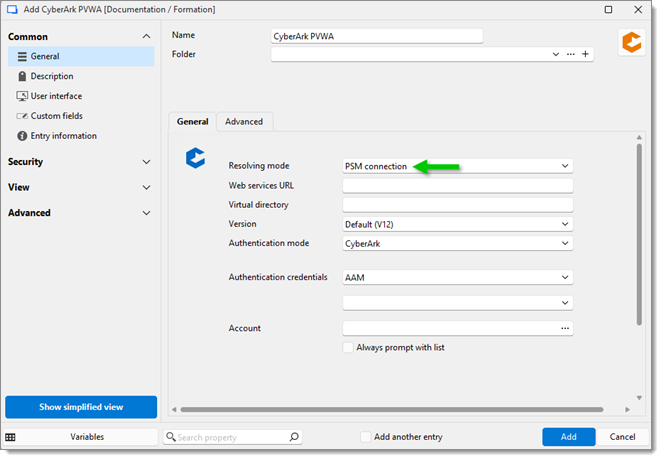This screenshot has width=662, height=460.
Task: Click the scroll down arrow
Action: pyautogui.click(x=639, y=398)
